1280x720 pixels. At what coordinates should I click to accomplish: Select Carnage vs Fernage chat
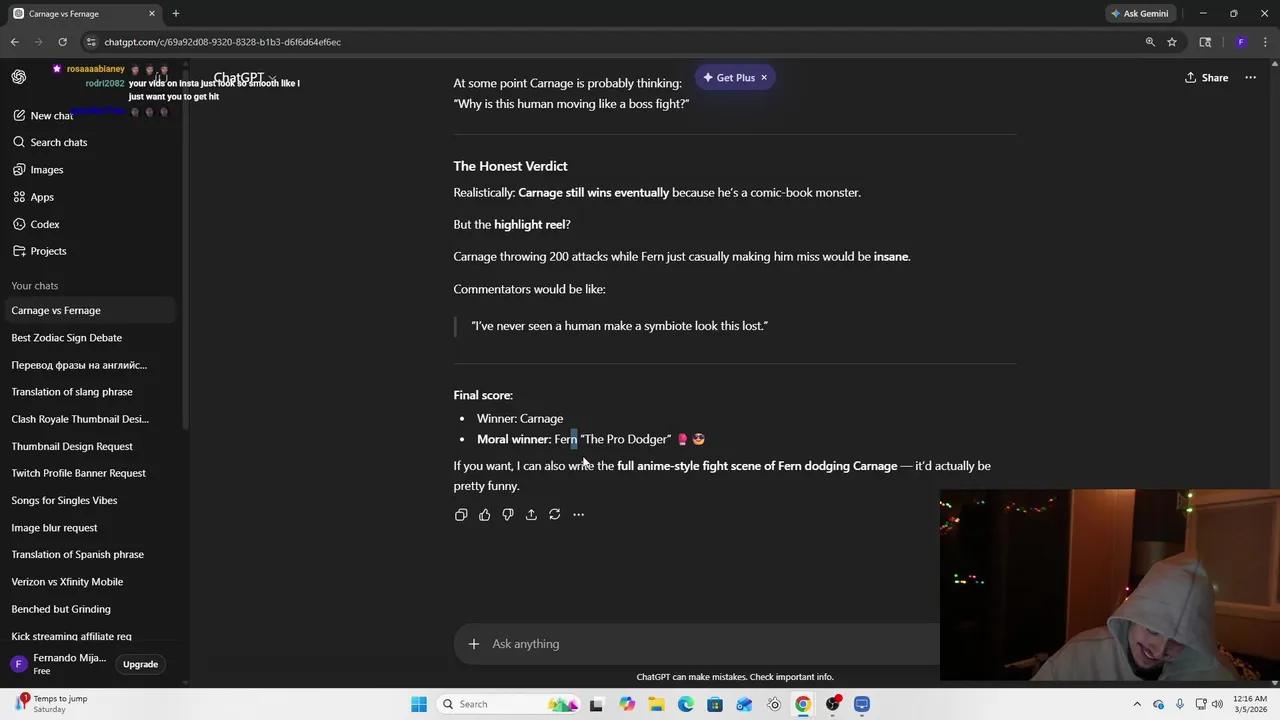click(x=88, y=310)
